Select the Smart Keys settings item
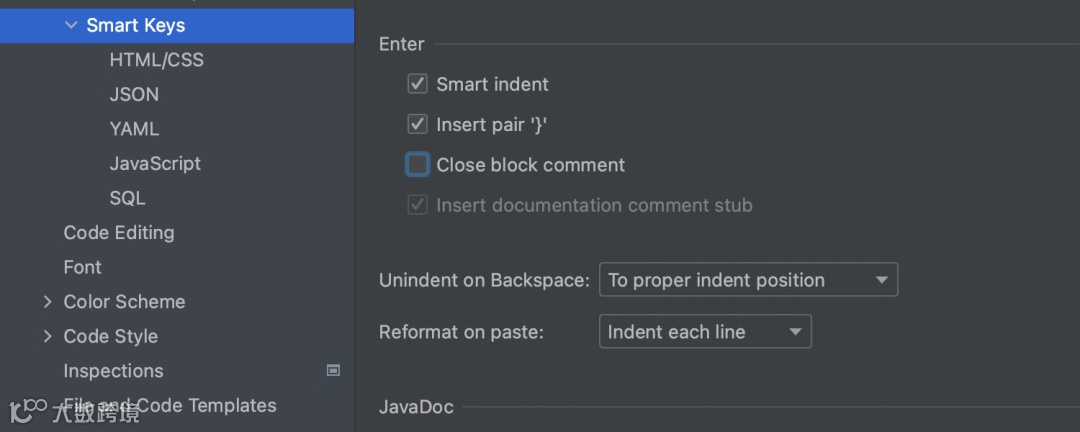 click(x=135, y=26)
